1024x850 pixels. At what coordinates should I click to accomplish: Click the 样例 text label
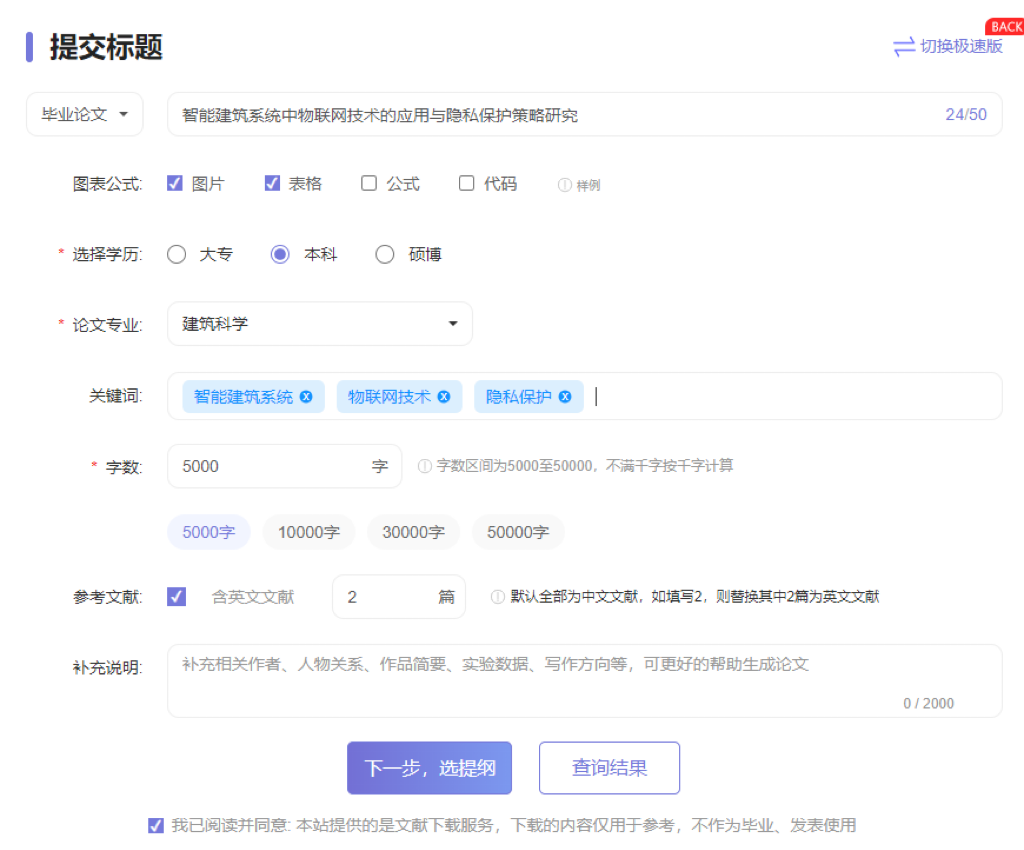coord(588,185)
